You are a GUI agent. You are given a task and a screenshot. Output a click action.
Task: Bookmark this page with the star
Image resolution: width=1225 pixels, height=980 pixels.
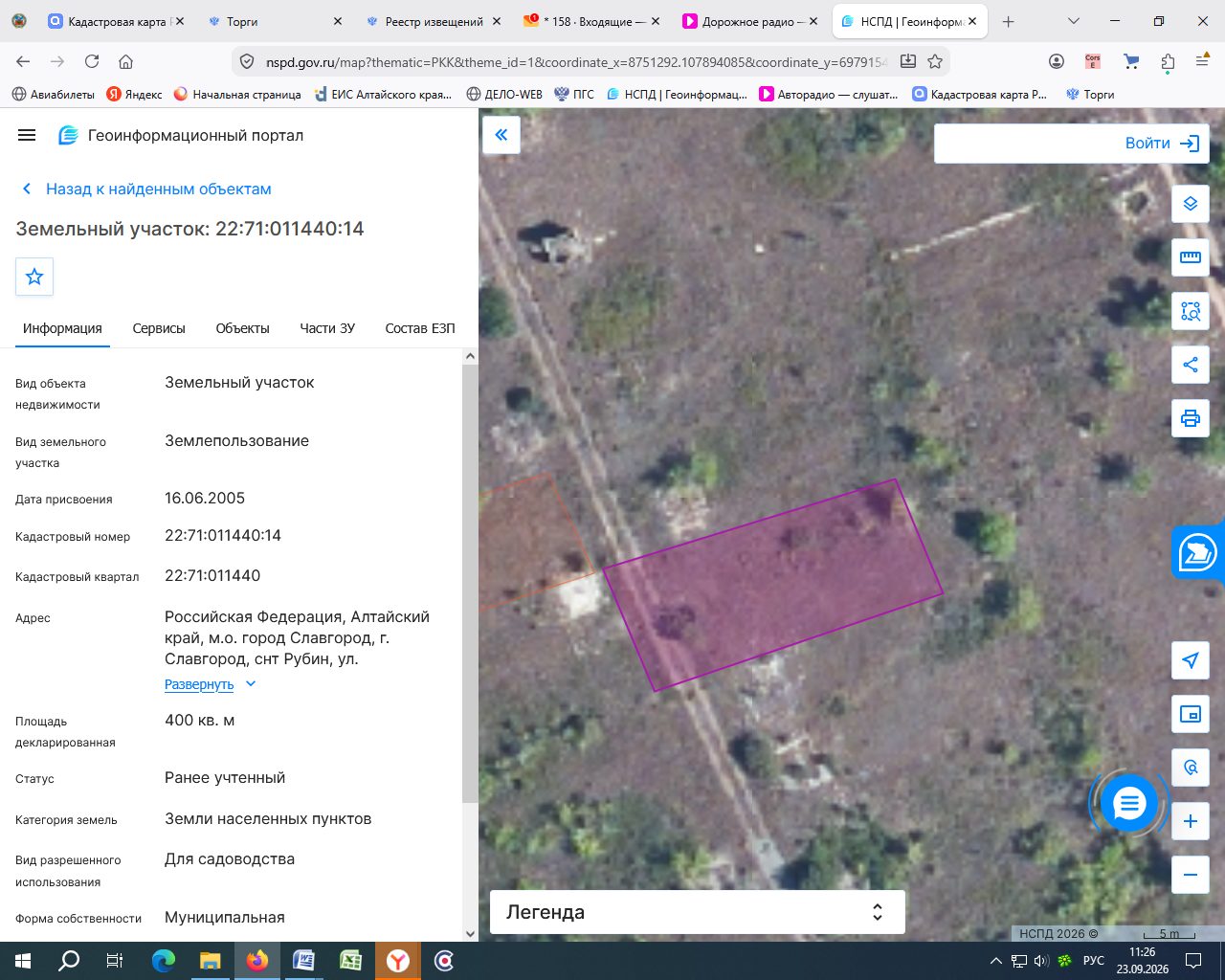click(x=935, y=61)
